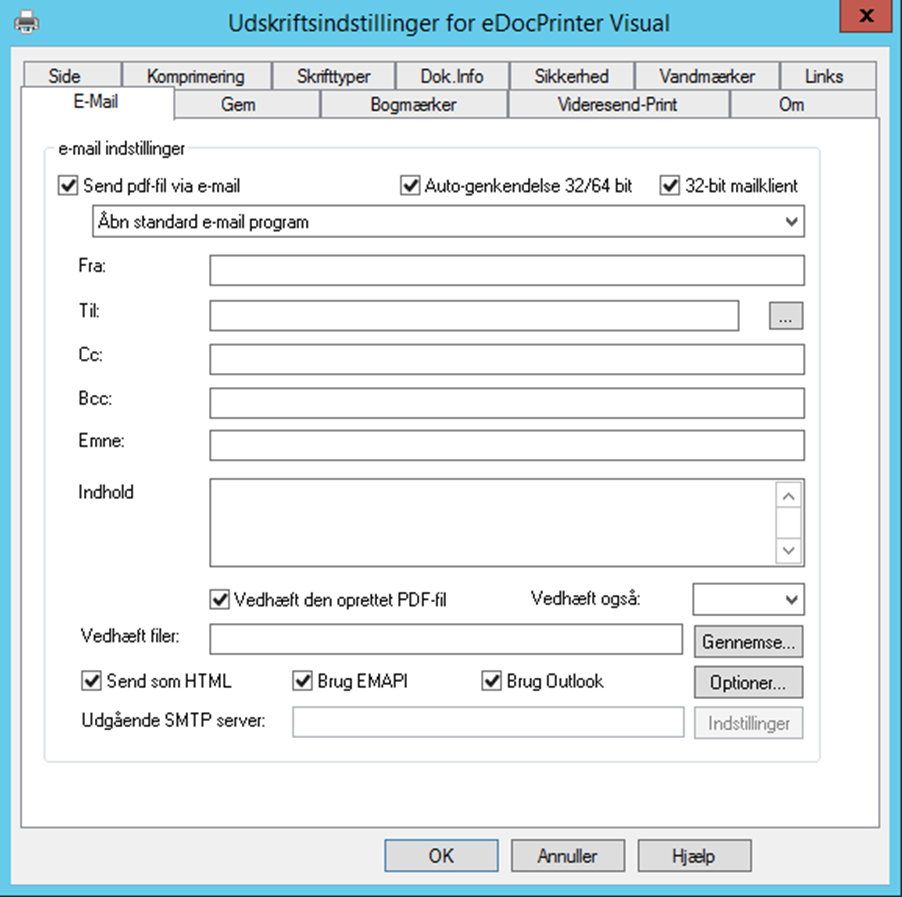This screenshot has width=902, height=897.
Task: Switch to the Skrifttyper tab
Action: 333,76
